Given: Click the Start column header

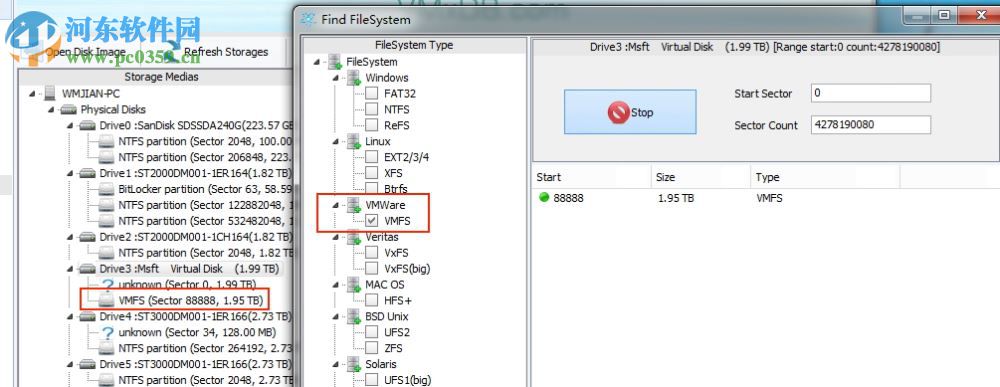Looking at the screenshot, I should tap(591, 177).
